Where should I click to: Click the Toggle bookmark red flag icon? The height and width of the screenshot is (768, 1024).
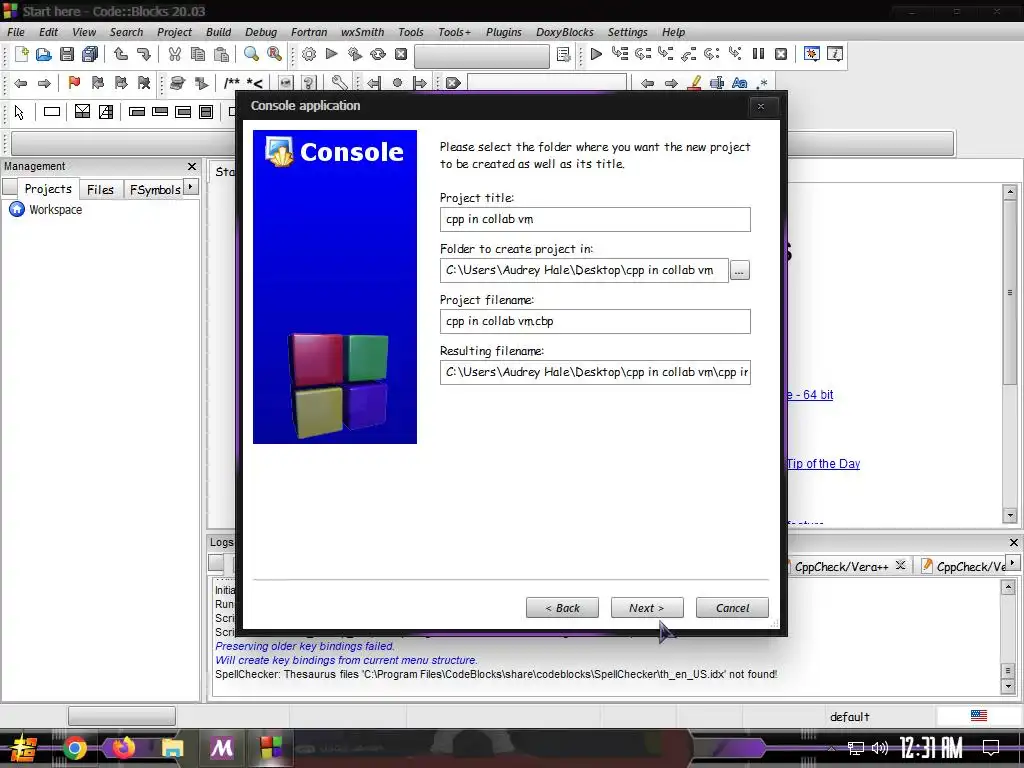coord(74,83)
